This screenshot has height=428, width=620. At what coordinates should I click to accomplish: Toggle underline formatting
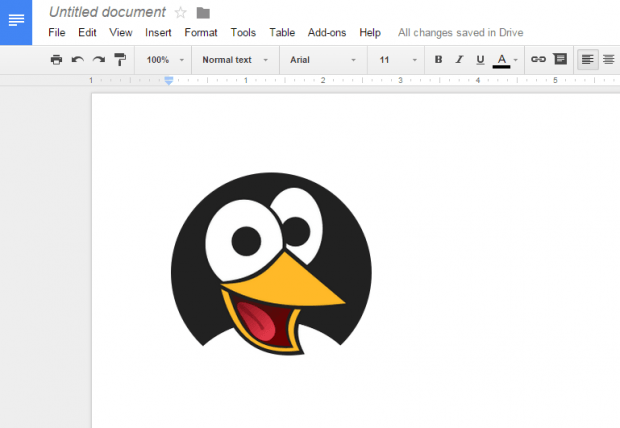click(480, 60)
